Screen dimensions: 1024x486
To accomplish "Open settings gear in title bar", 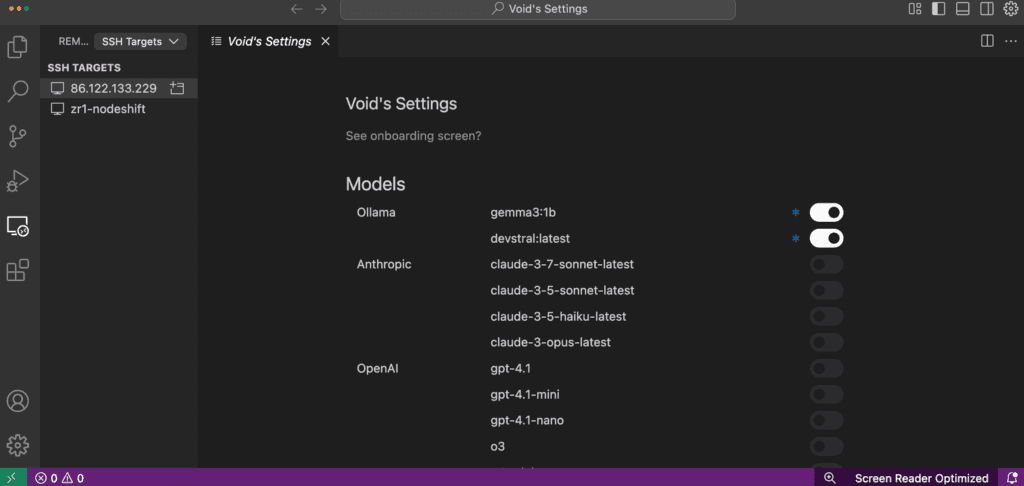I will pos(1010,9).
